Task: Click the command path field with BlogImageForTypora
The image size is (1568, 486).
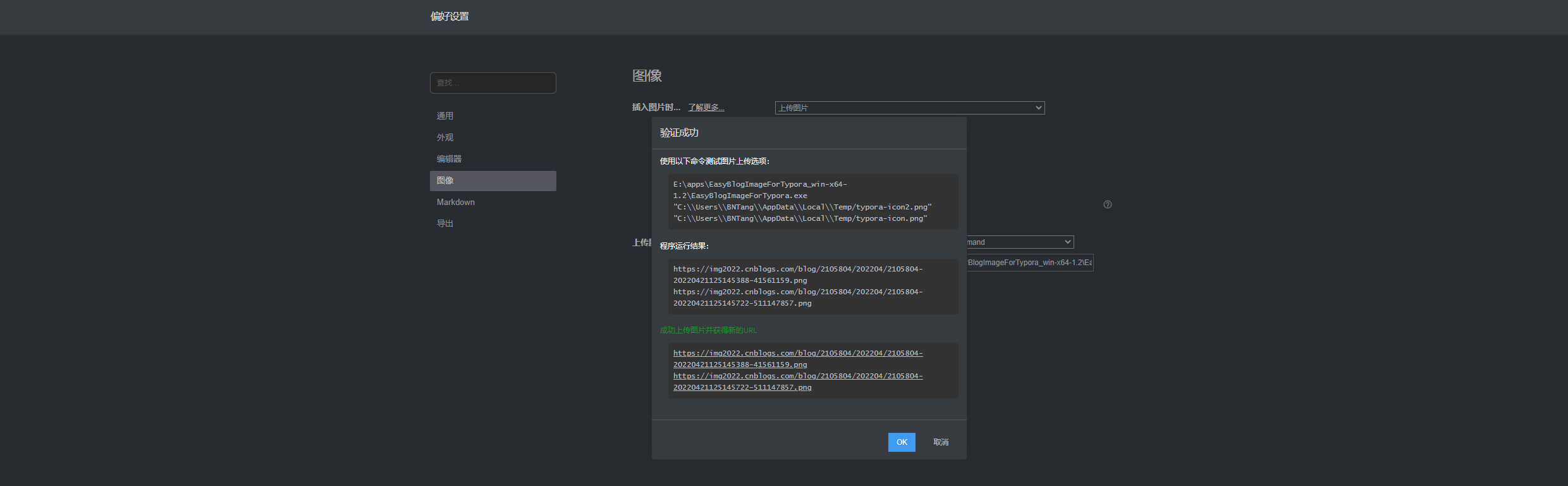Action: 1030,263
